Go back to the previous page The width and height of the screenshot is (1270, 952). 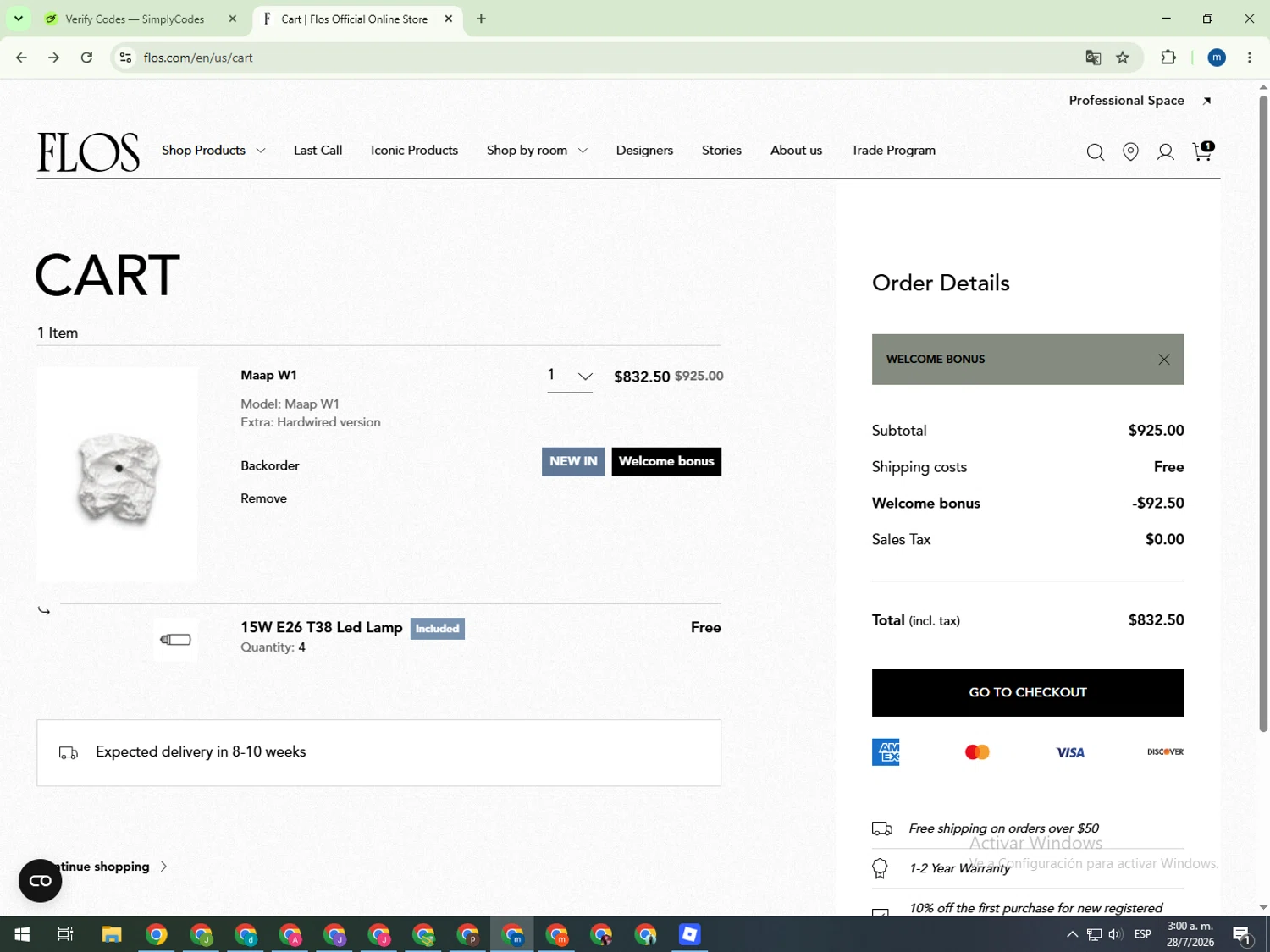tap(22, 58)
